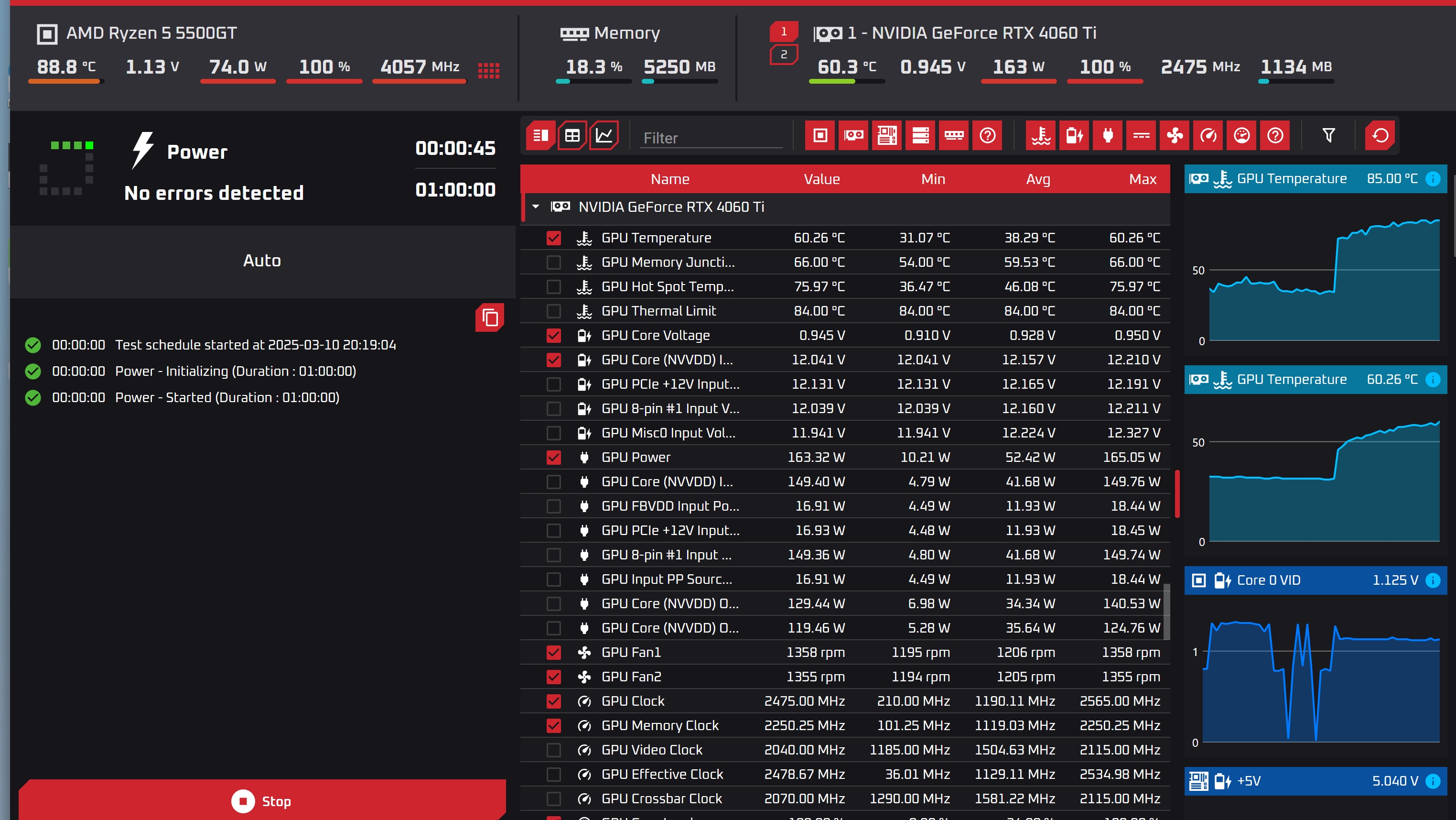This screenshot has height=820, width=1456.
Task: Toggle the voltage sensor type filter
Action: point(1074,135)
